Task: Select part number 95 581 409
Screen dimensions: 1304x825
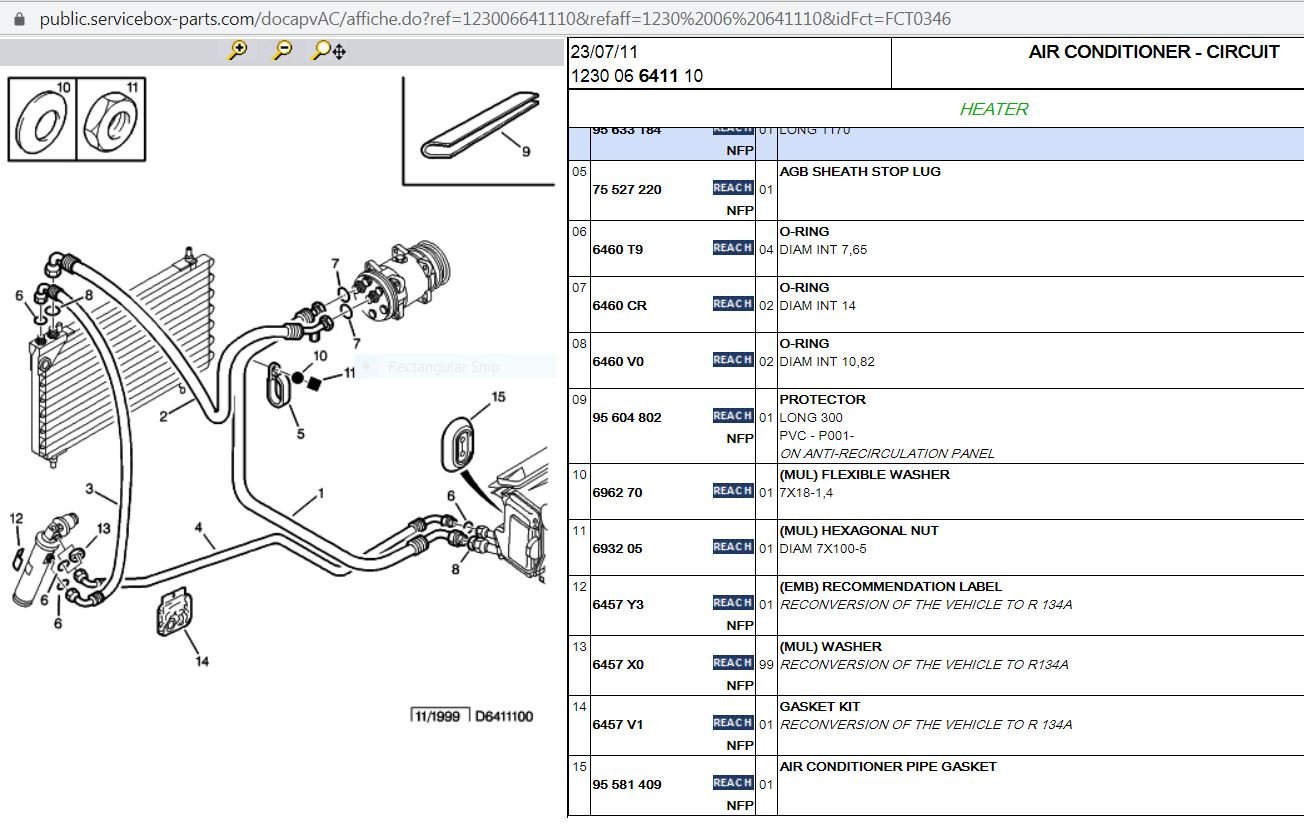Action: tap(627, 785)
